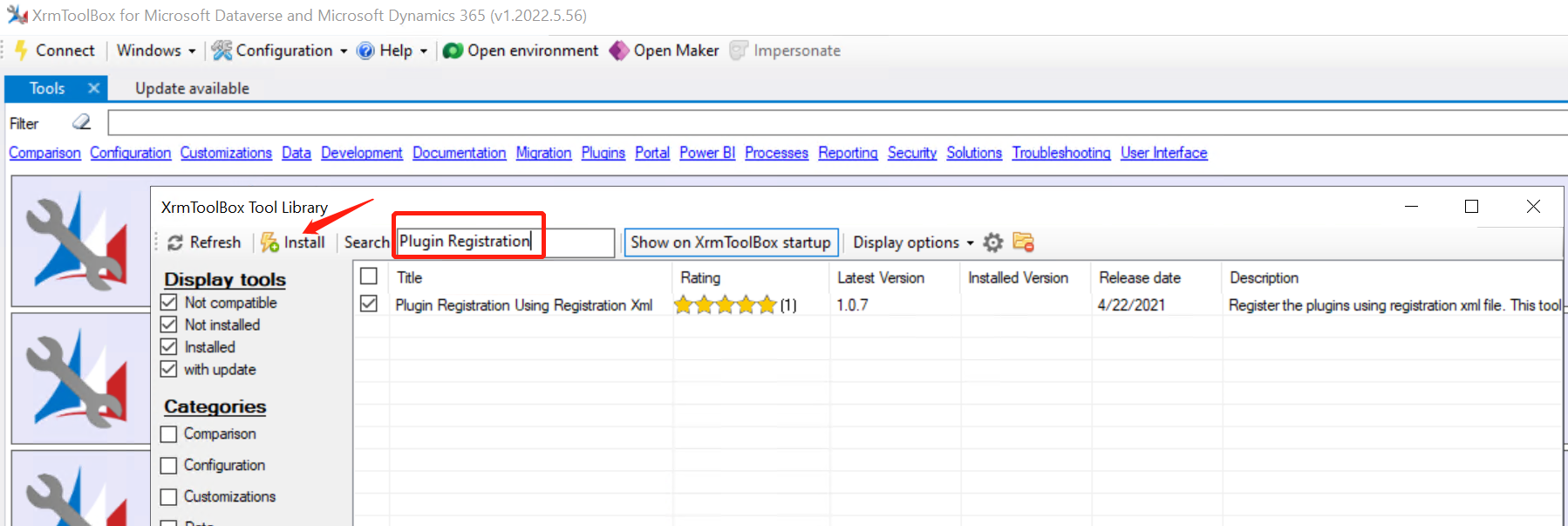Open the Documentation category link
This screenshot has height=526, width=1568.
click(459, 153)
